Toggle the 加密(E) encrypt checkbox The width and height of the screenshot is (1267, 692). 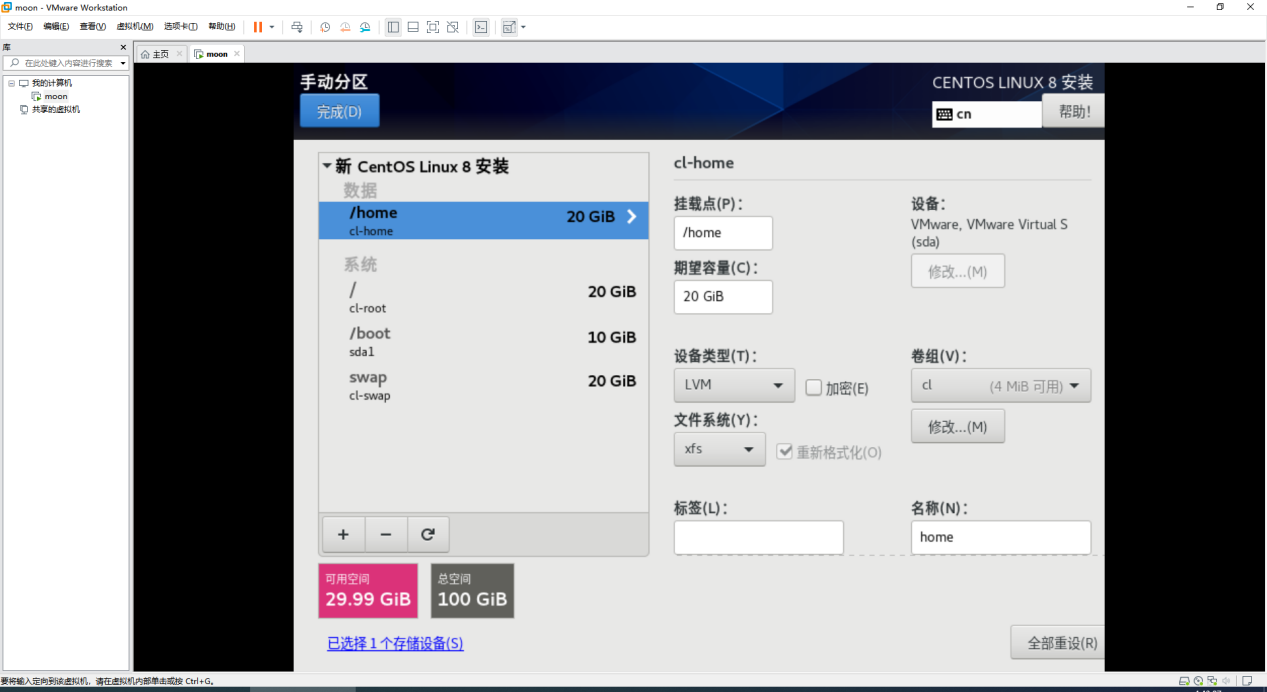813,387
